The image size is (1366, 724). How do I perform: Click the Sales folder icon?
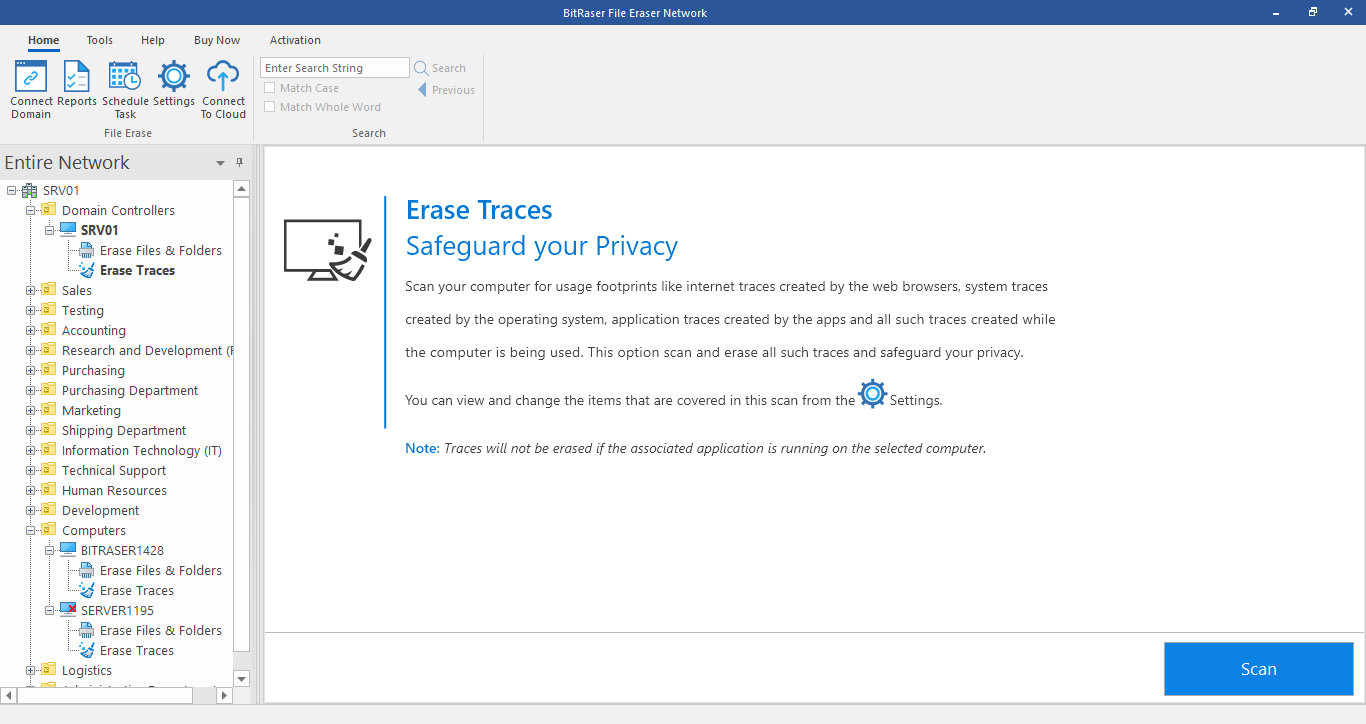coord(49,290)
